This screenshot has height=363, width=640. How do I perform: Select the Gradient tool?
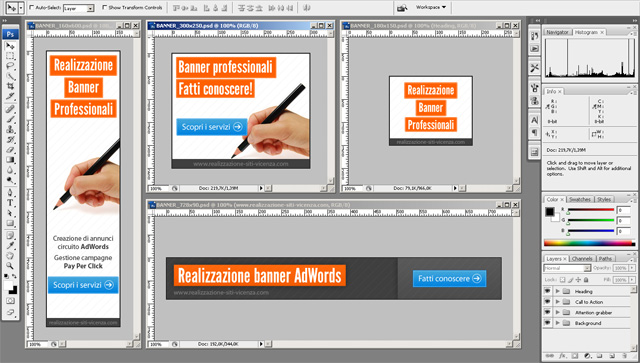tap(10, 160)
